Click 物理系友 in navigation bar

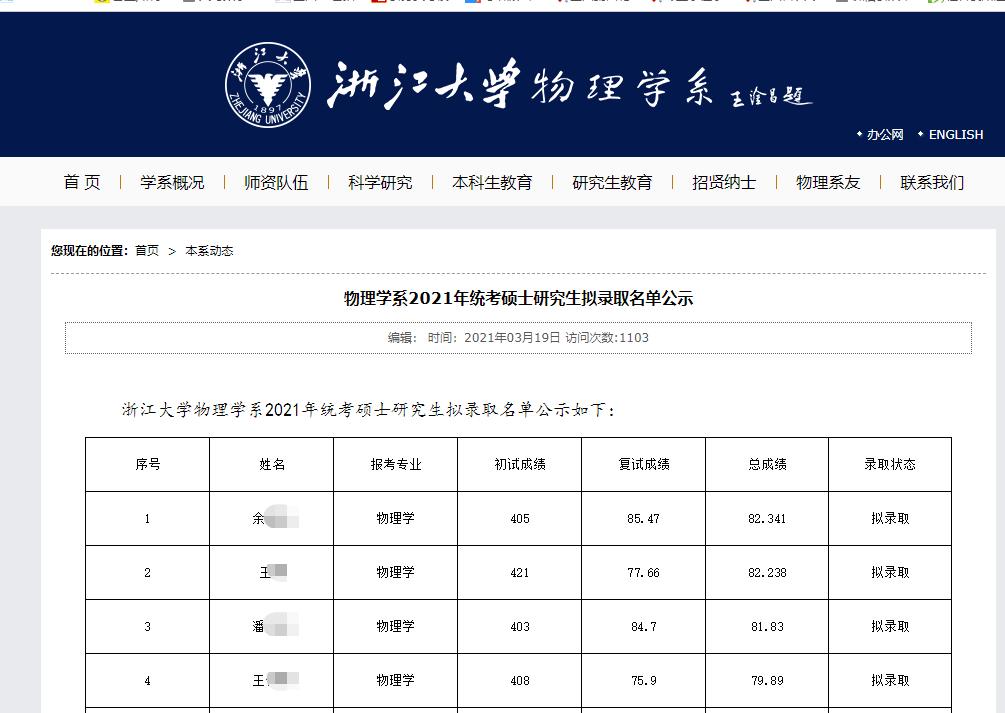pos(828,182)
